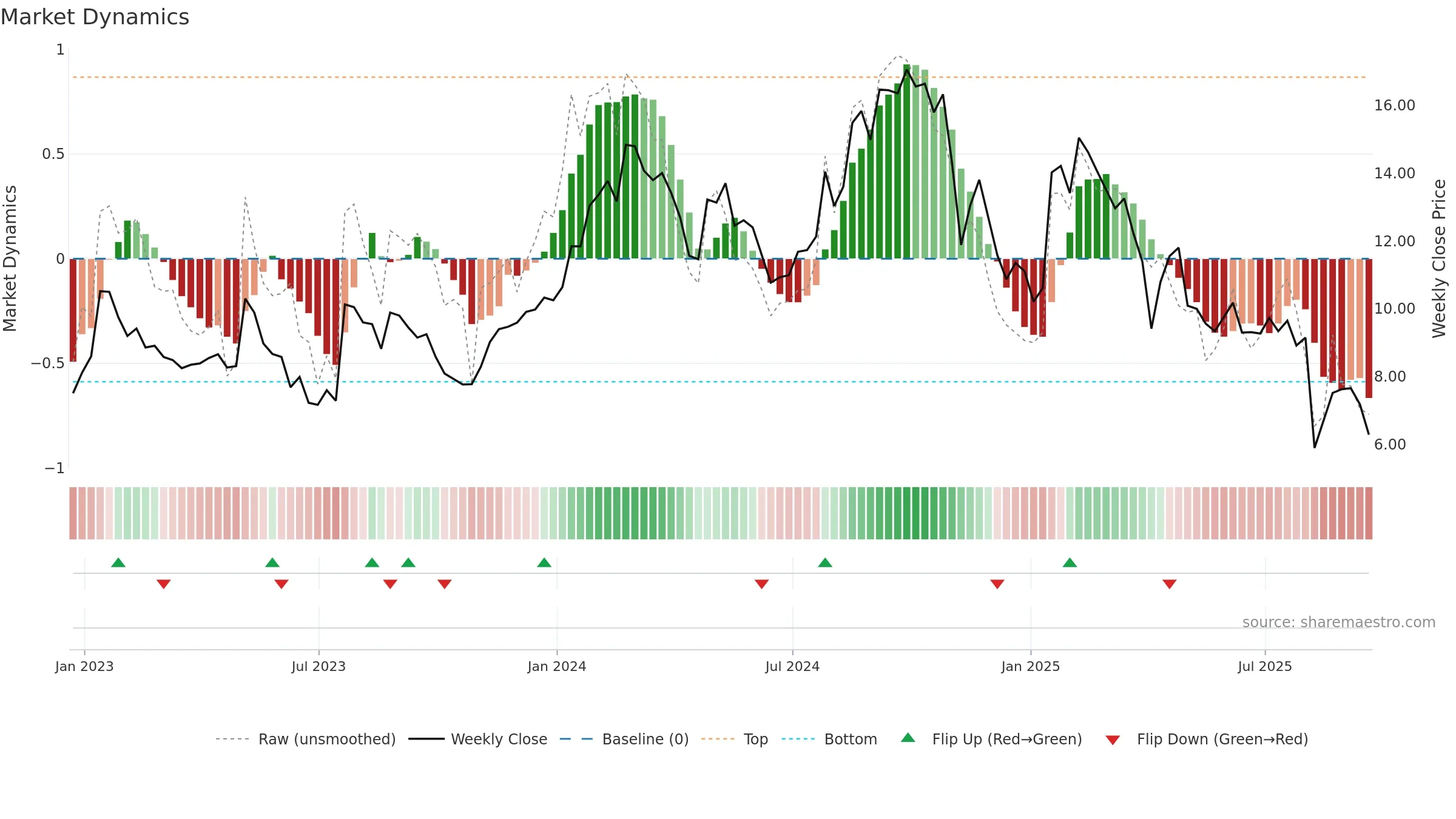The image size is (1456, 819).
Task: Click the 8.00 price axis label
Action: tap(1390, 377)
